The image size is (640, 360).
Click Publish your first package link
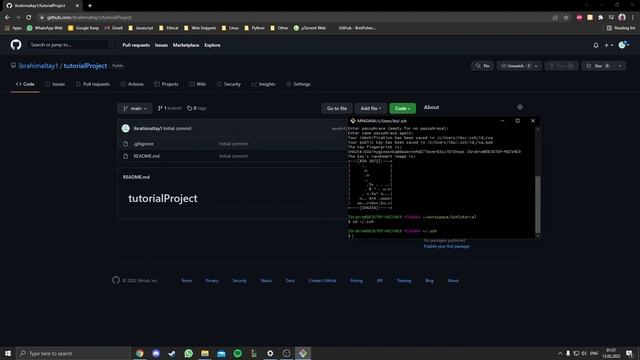pos(446,246)
